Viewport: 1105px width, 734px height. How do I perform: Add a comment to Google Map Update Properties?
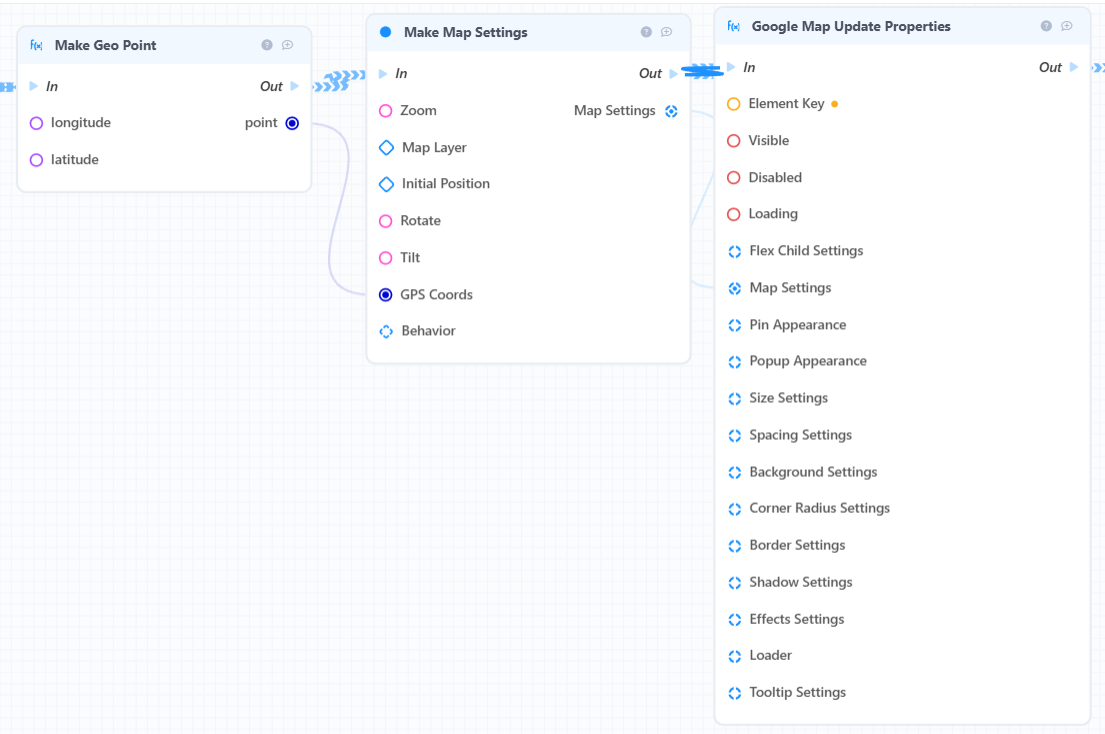(1067, 26)
